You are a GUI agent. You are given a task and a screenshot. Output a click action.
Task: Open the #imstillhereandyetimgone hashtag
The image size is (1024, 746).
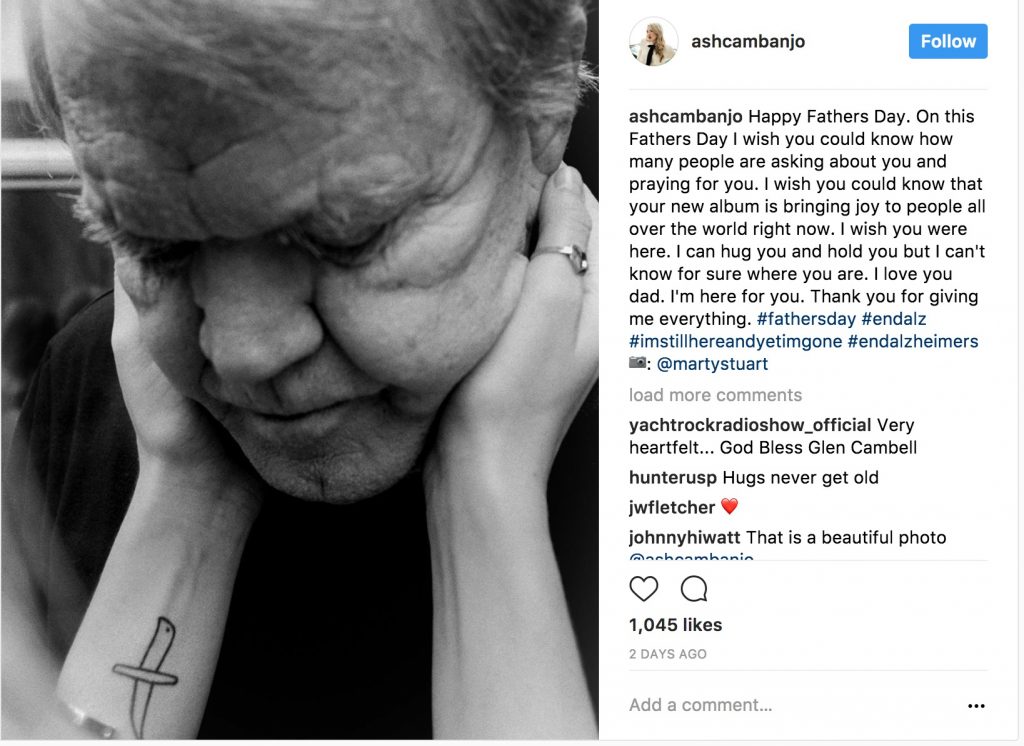coord(735,341)
